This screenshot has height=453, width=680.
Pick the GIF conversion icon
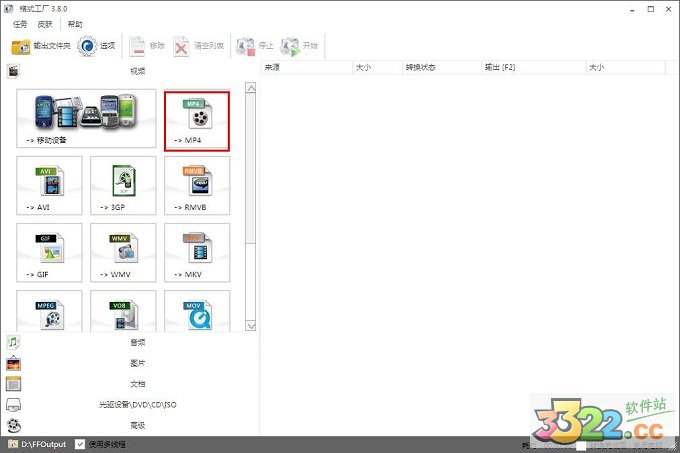pyautogui.click(x=50, y=252)
